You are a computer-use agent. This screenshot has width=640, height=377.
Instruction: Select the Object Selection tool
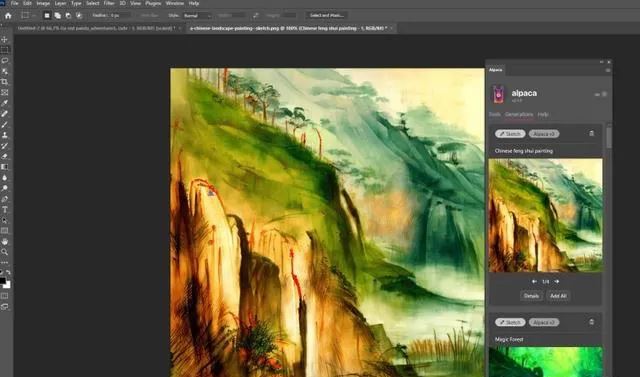tap(4, 71)
